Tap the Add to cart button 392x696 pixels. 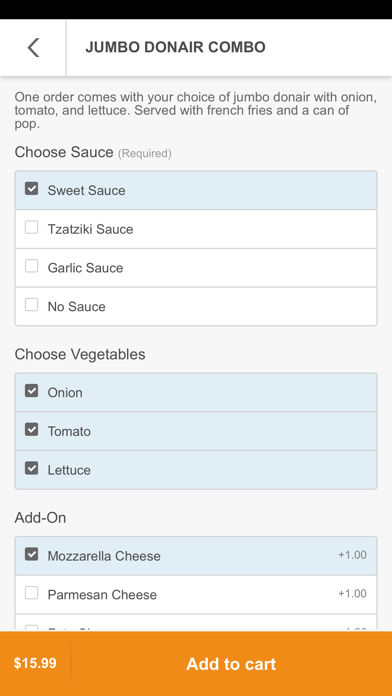(231, 664)
